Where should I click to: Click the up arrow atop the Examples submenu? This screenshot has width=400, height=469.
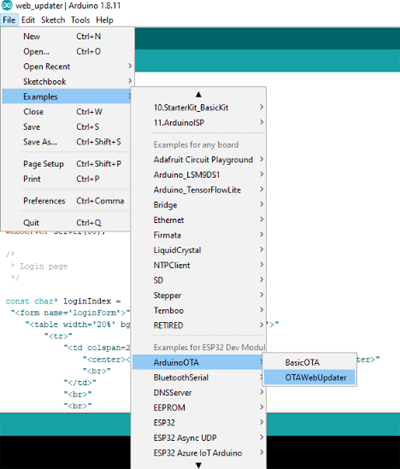tap(198, 95)
